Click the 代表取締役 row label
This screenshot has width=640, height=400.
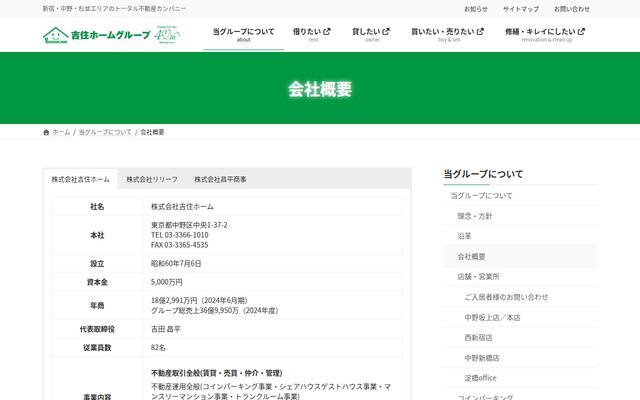[97, 329]
